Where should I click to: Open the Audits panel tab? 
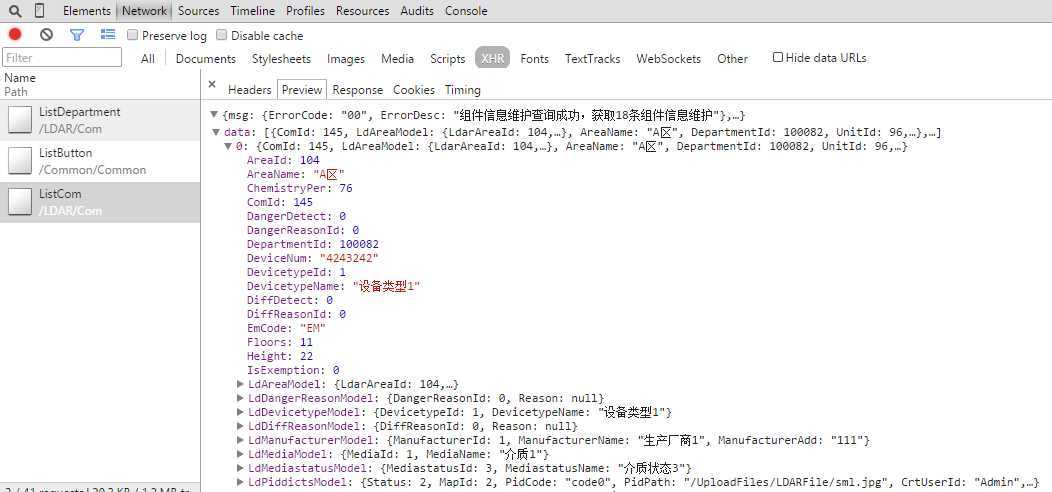[417, 11]
